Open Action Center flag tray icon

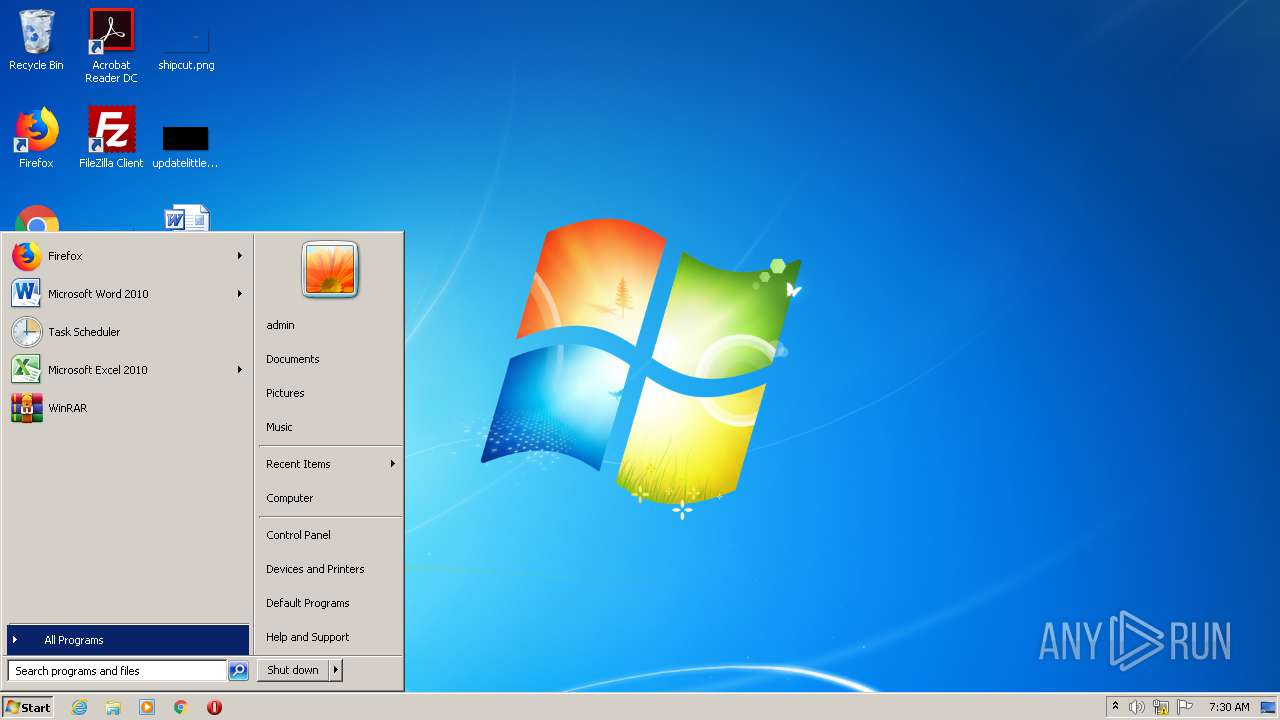pos(1185,707)
